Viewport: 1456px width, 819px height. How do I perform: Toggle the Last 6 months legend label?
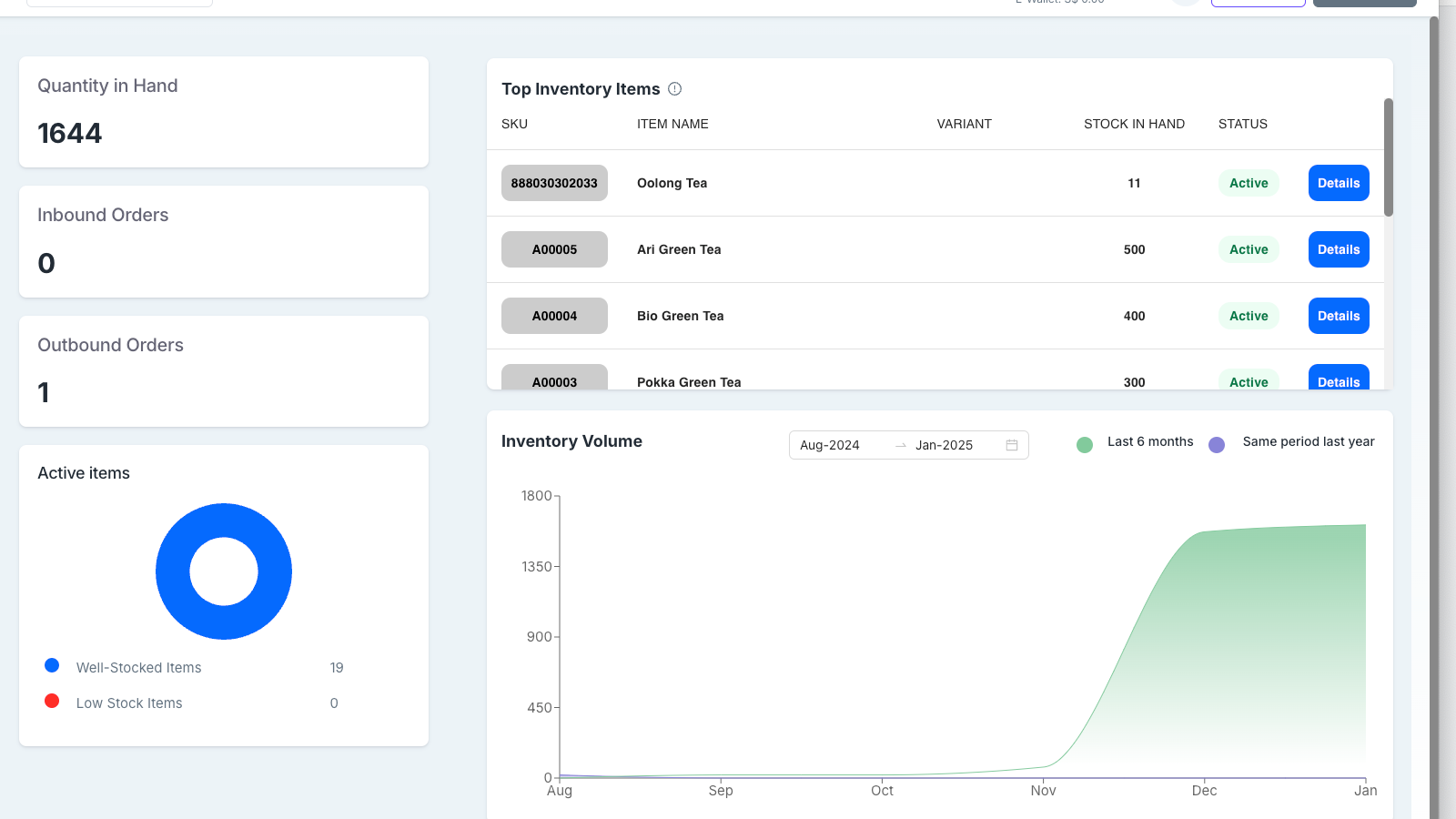point(1150,441)
